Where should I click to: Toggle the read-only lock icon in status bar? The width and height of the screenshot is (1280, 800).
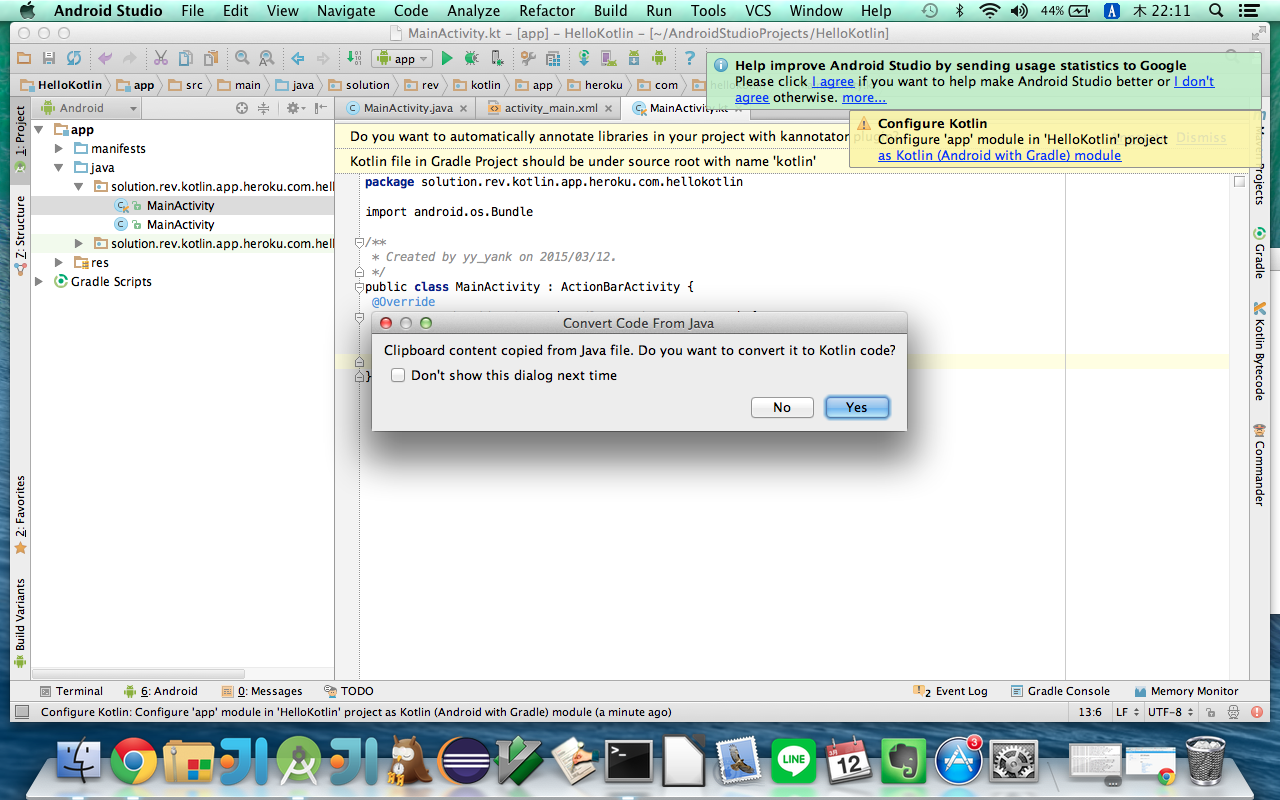[1210, 713]
